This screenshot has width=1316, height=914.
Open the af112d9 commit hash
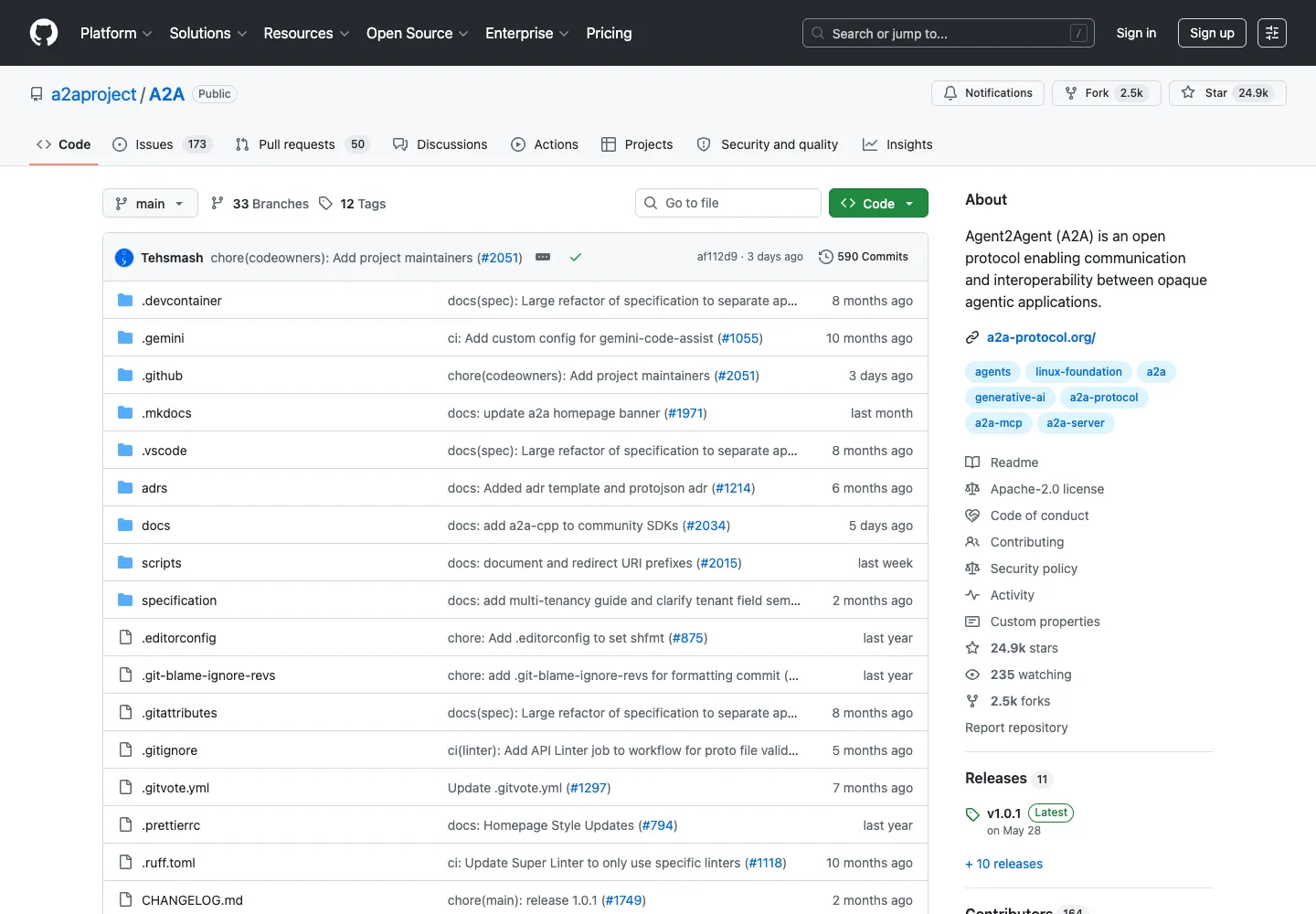[x=717, y=257]
